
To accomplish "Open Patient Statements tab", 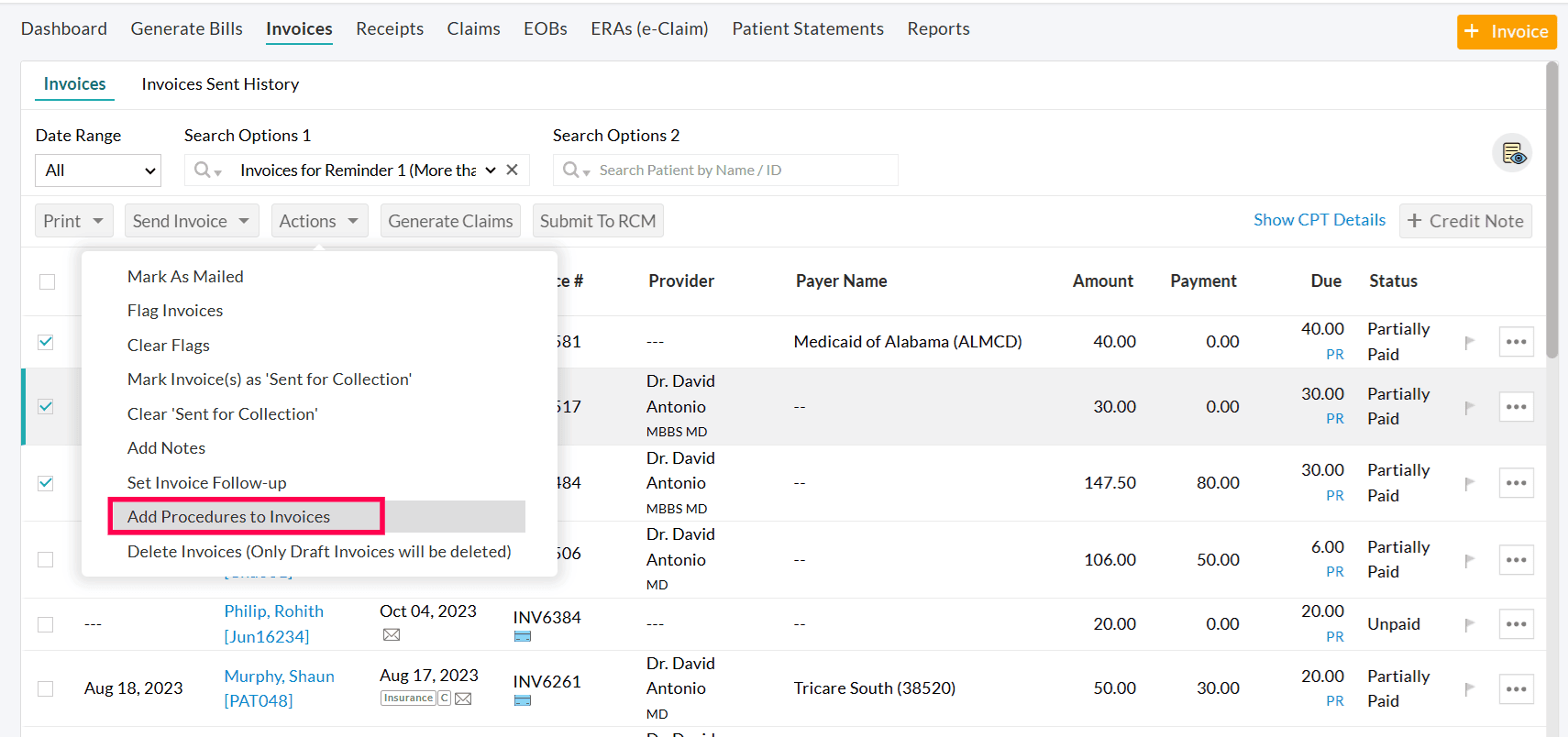I will (x=808, y=29).
